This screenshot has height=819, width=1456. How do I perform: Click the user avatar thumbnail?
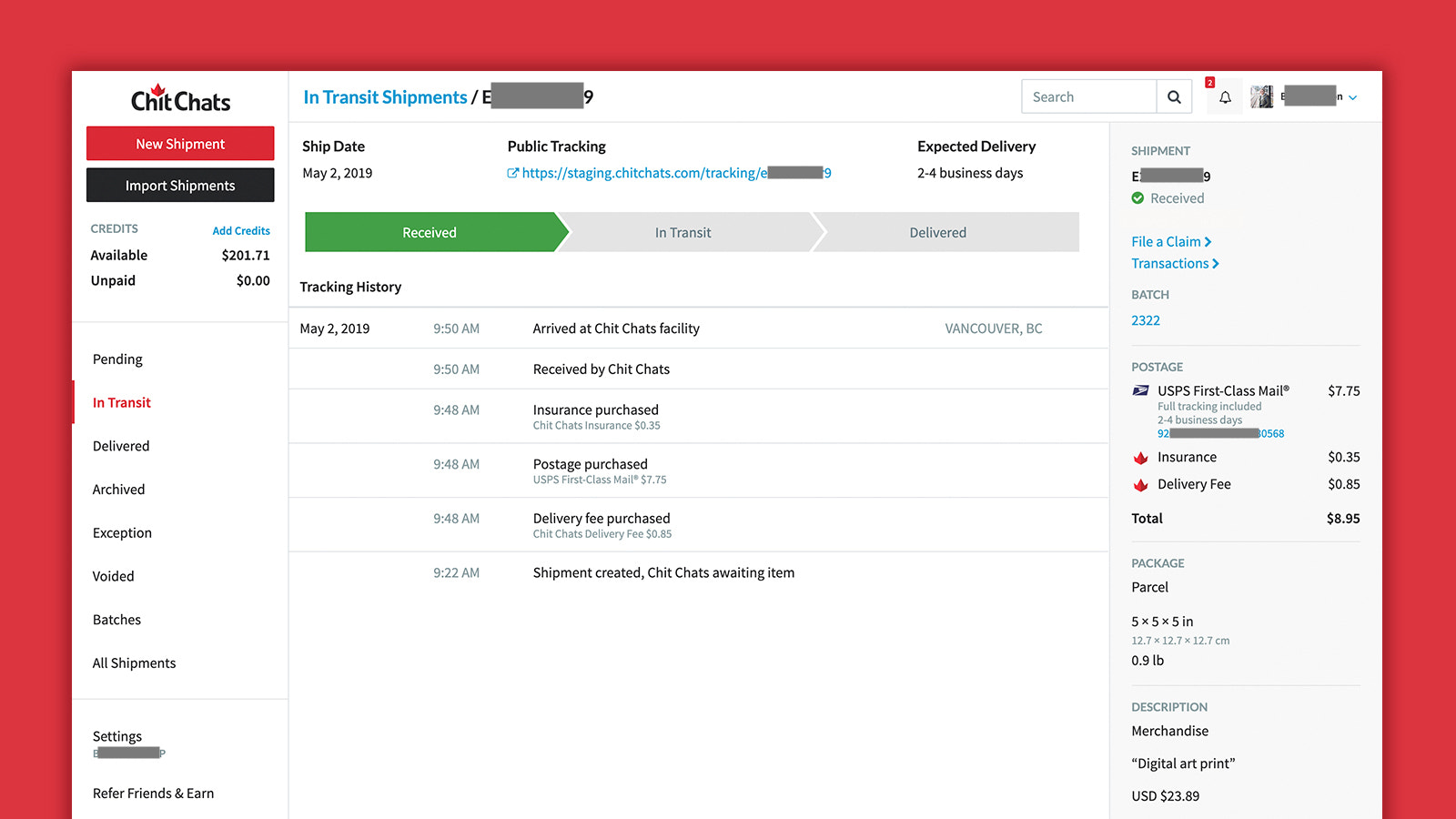point(1261,96)
